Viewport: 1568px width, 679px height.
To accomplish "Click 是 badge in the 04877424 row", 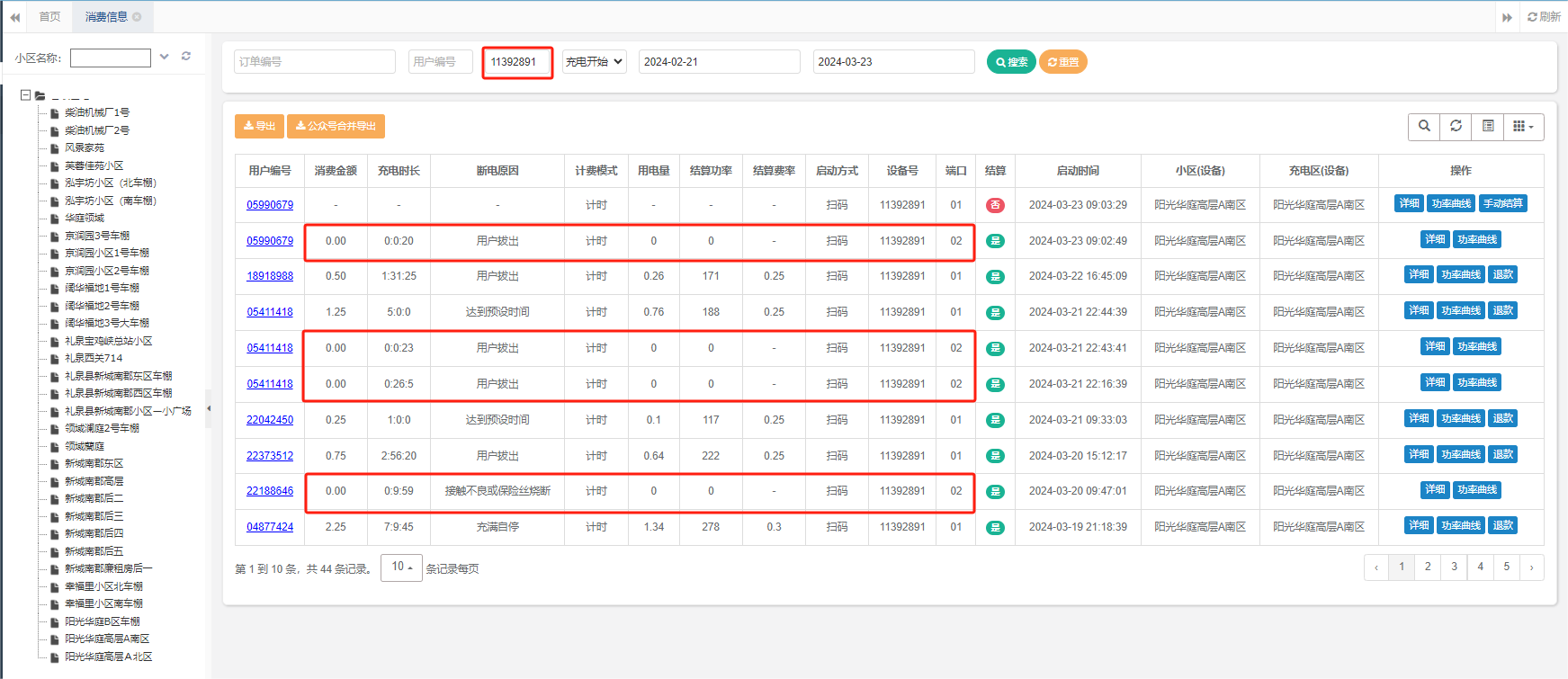I will pyautogui.click(x=995, y=527).
